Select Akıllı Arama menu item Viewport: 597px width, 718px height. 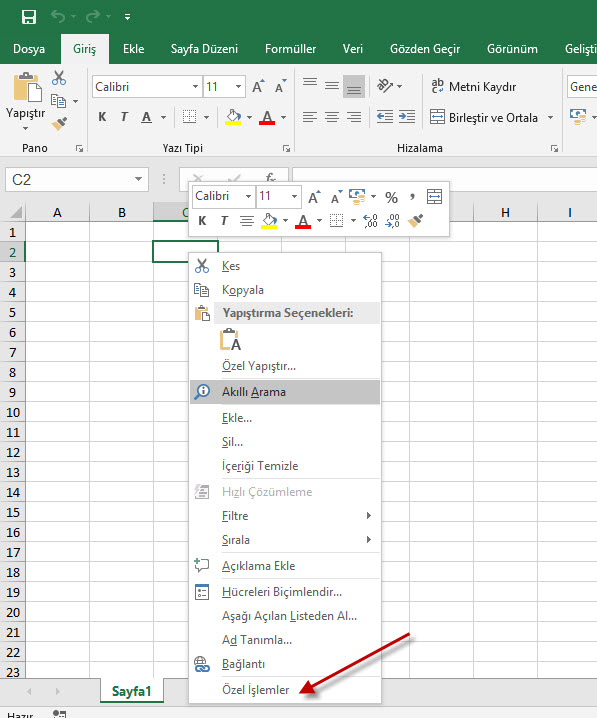click(285, 392)
